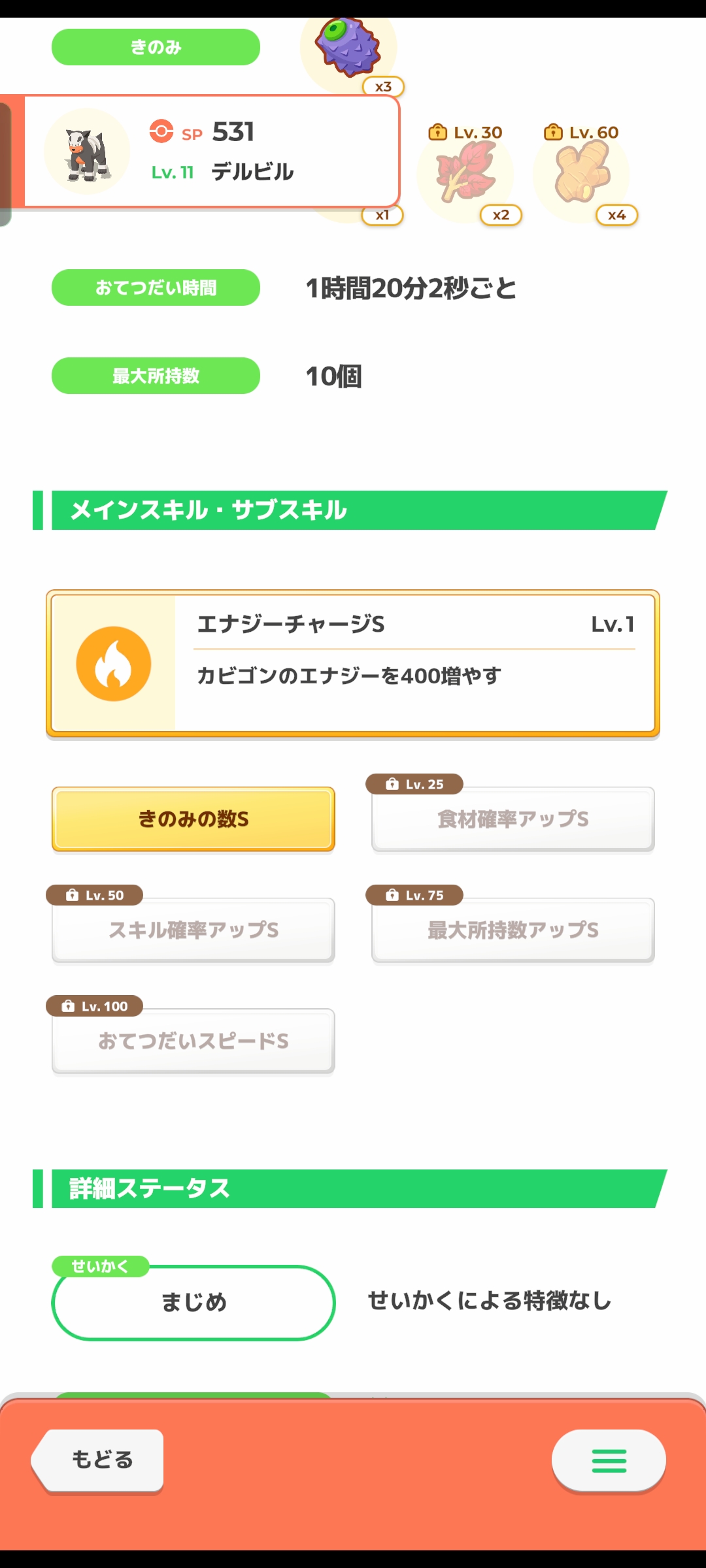Tap the lock icon above Lv. 30
Viewport: 706px width, 1568px height.
pos(437,132)
